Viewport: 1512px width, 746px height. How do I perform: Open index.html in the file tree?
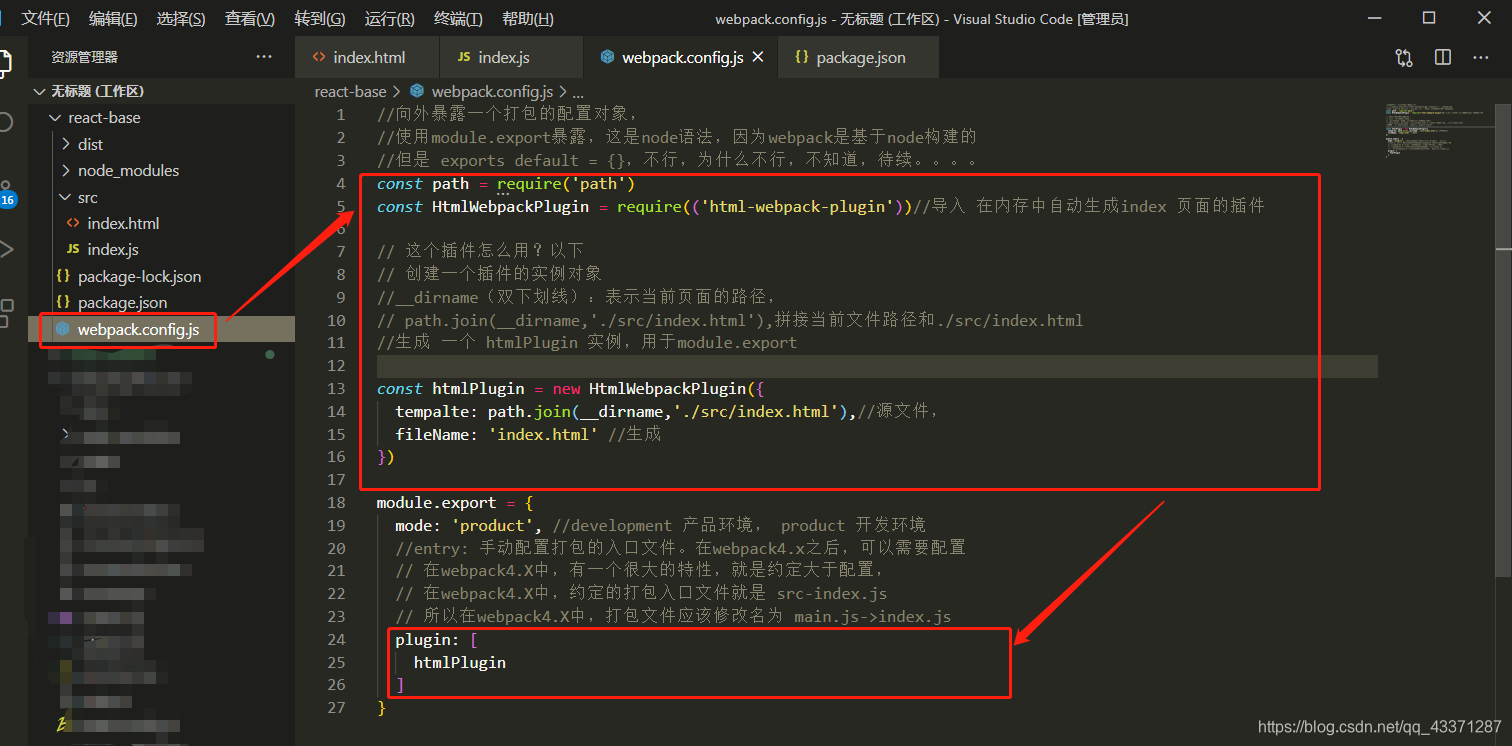161,223
